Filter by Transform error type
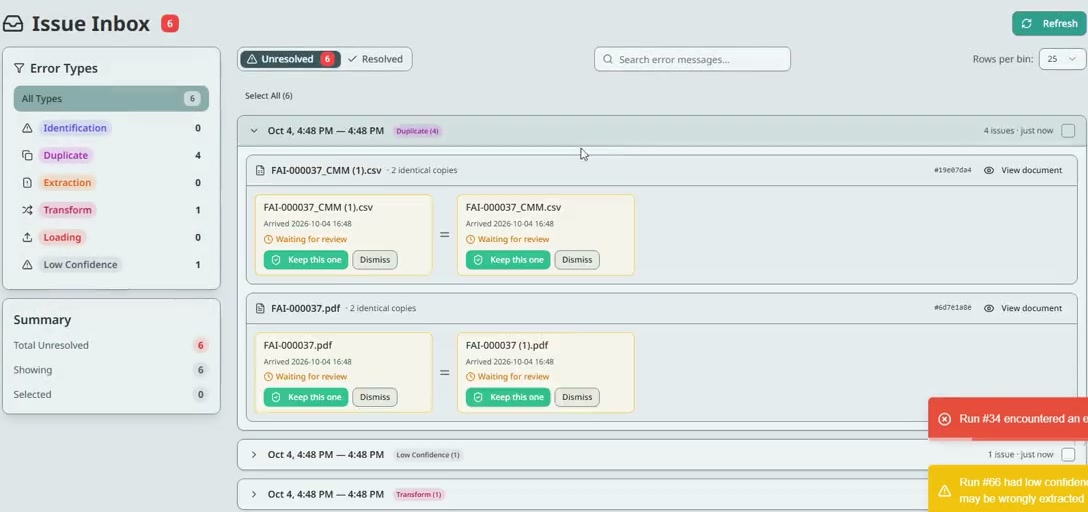Screen dimensions: 1088x512 (x=67, y=210)
